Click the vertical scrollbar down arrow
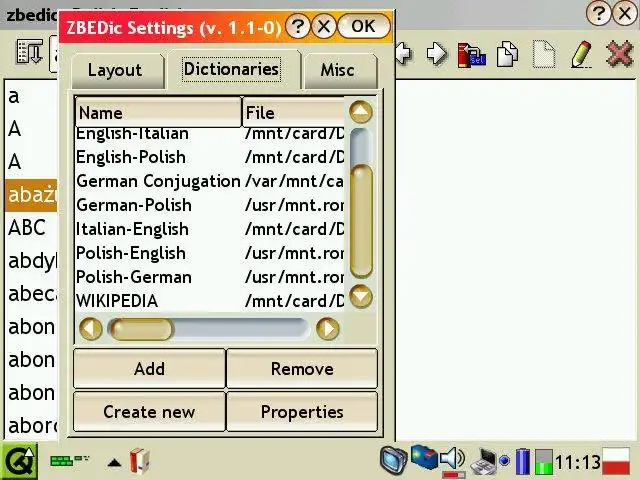 (361, 296)
